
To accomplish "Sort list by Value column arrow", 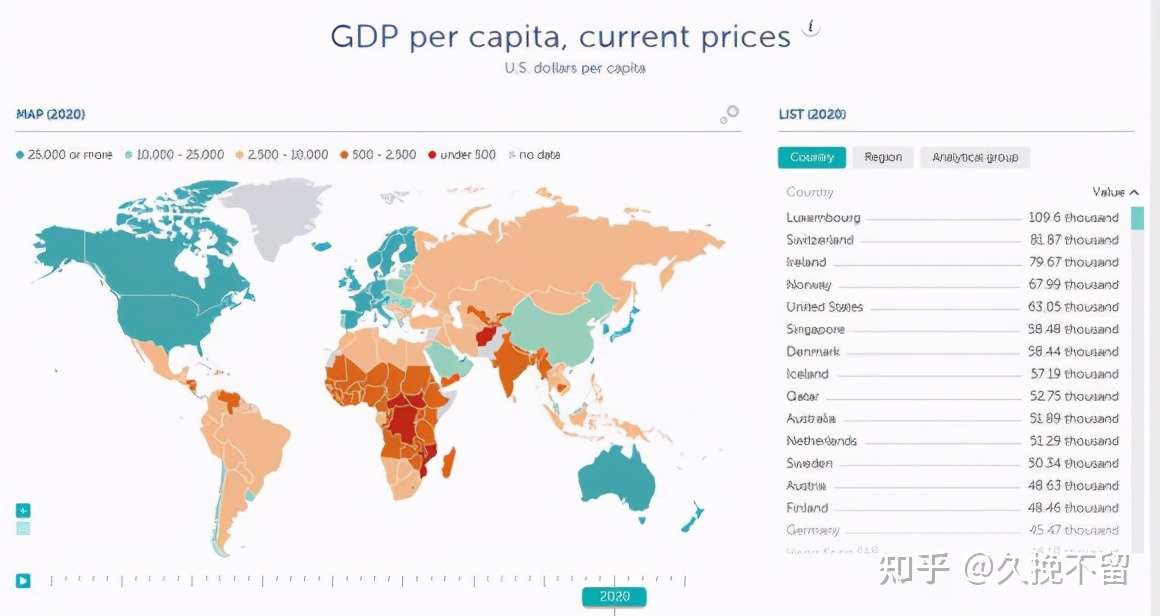I will coord(1134,192).
